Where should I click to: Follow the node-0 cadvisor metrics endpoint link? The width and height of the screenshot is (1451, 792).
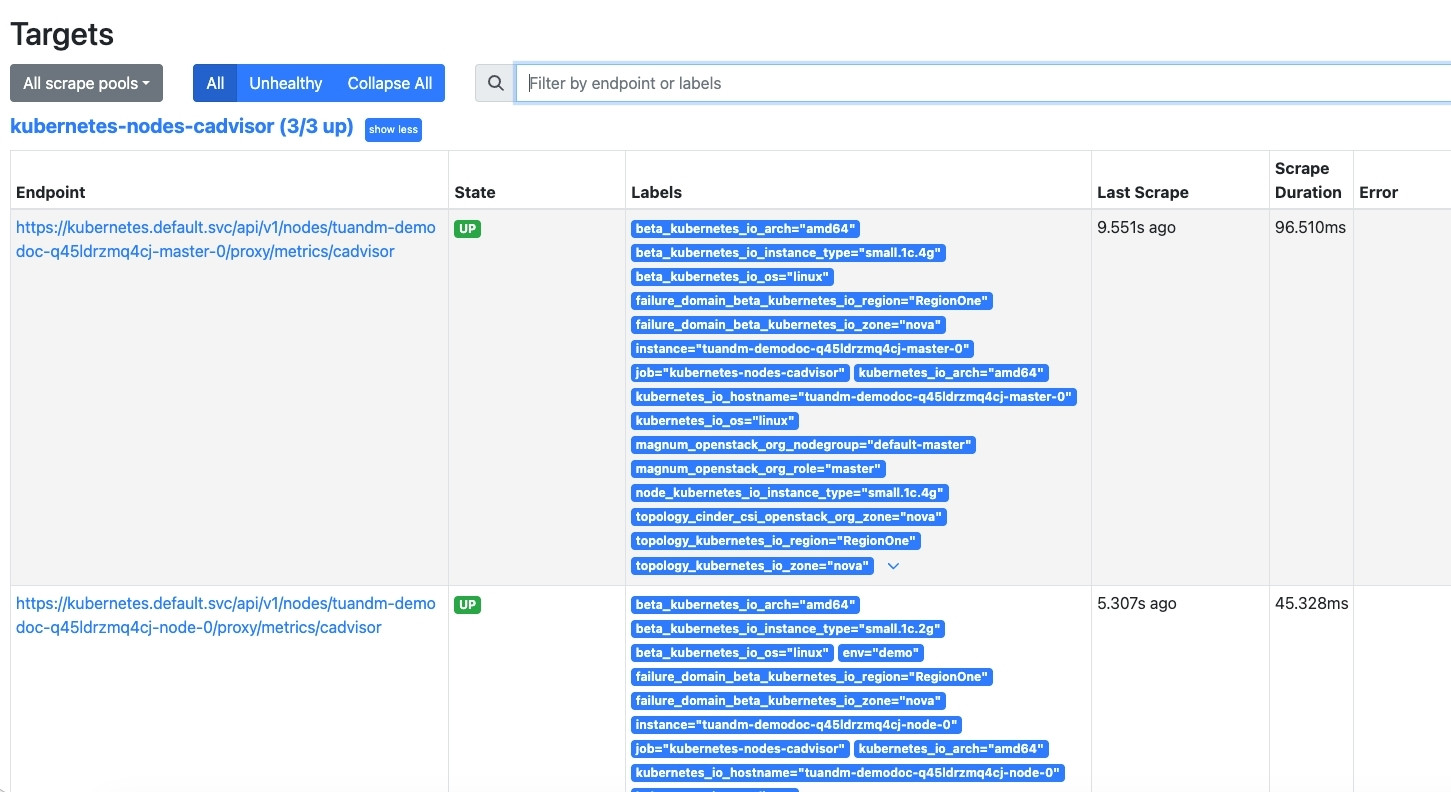pyautogui.click(x=225, y=615)
